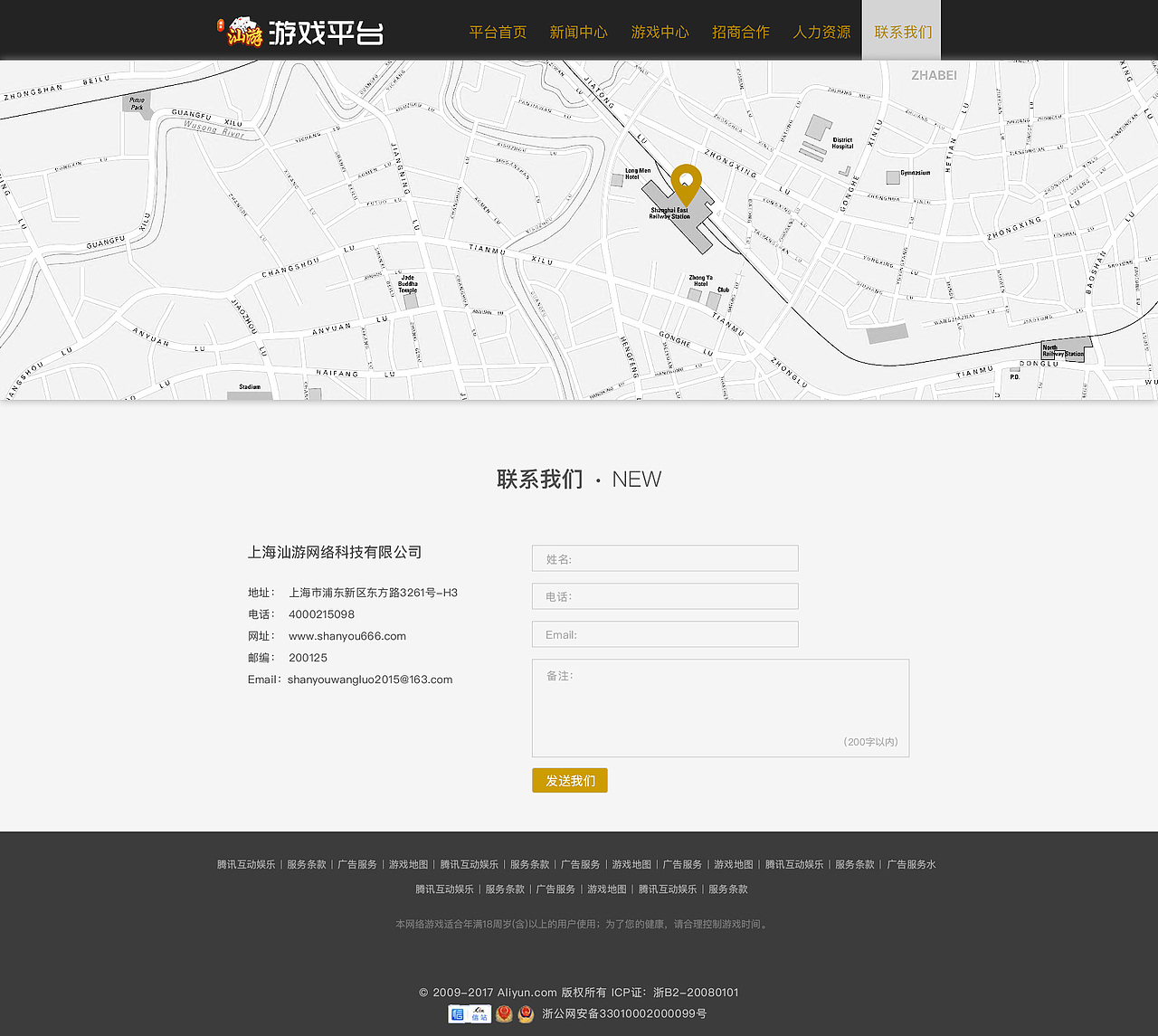Click the Shanghai East Railway Station label

(x=669, y=214)
